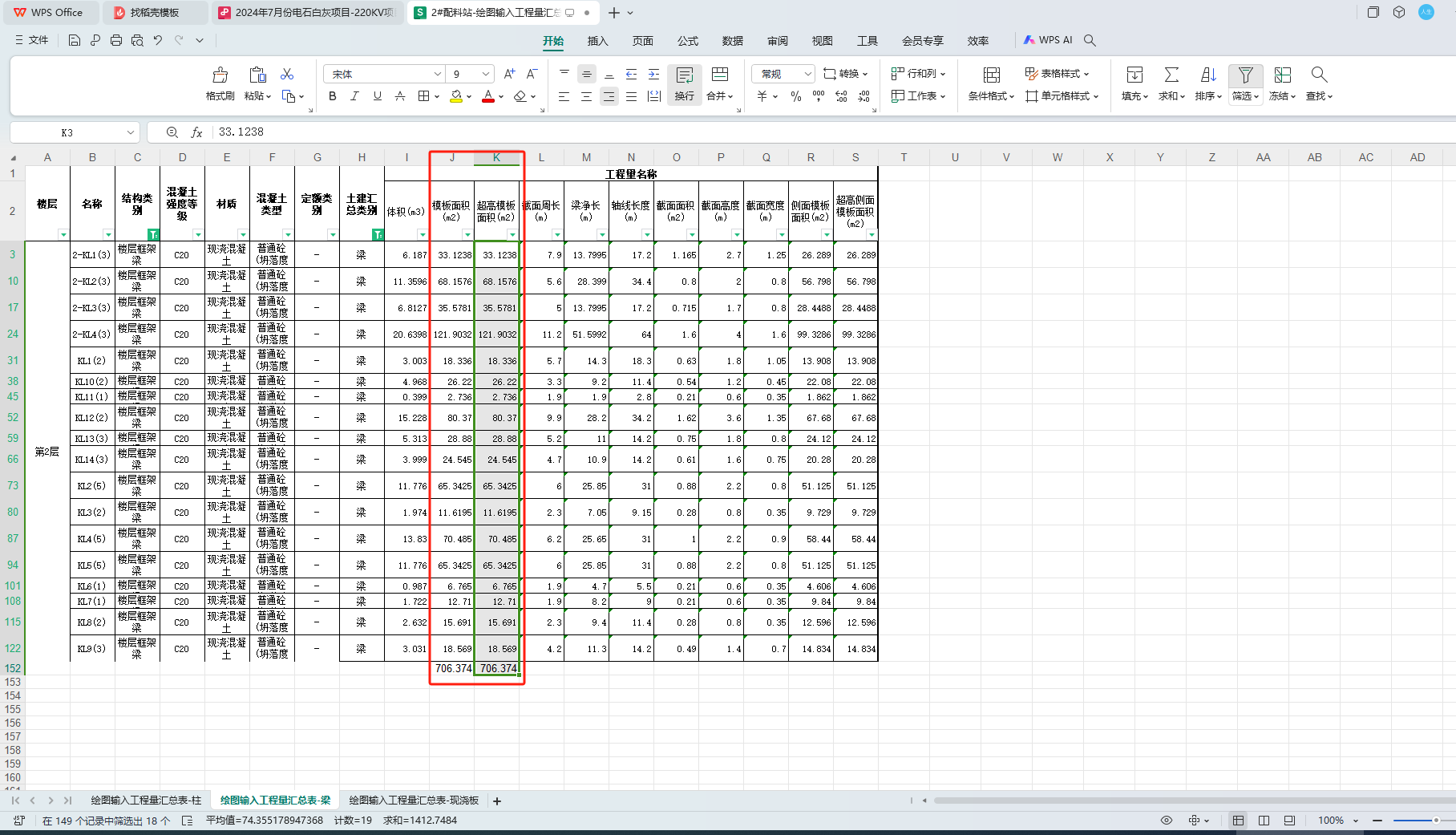Click the Cell Style (单元格样式) button
The image size is (1456, 835).
(1062, 96)
